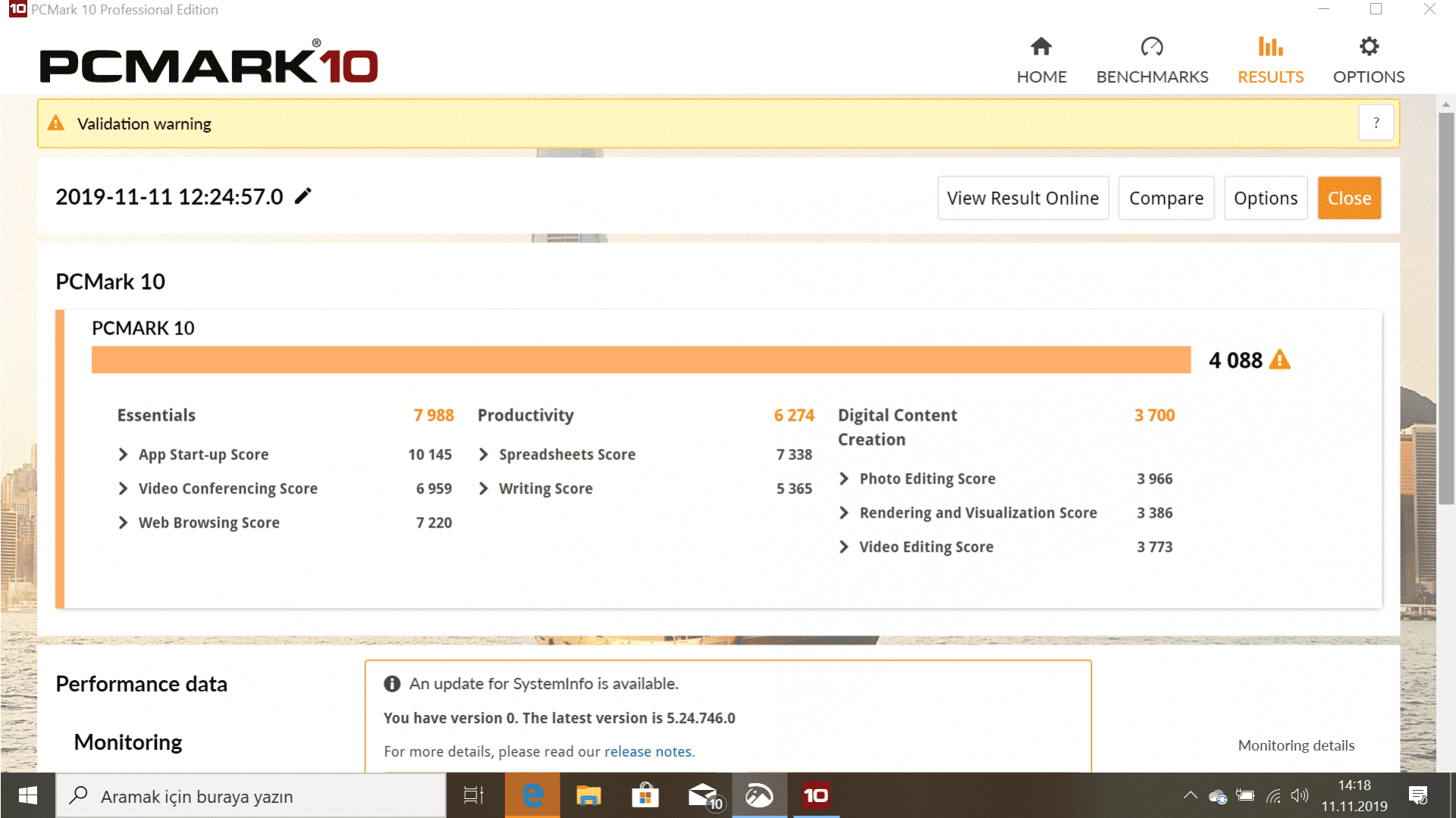Expand Photo Editing Score details
Screen dimensions: 1456x818
pos(843,478)
